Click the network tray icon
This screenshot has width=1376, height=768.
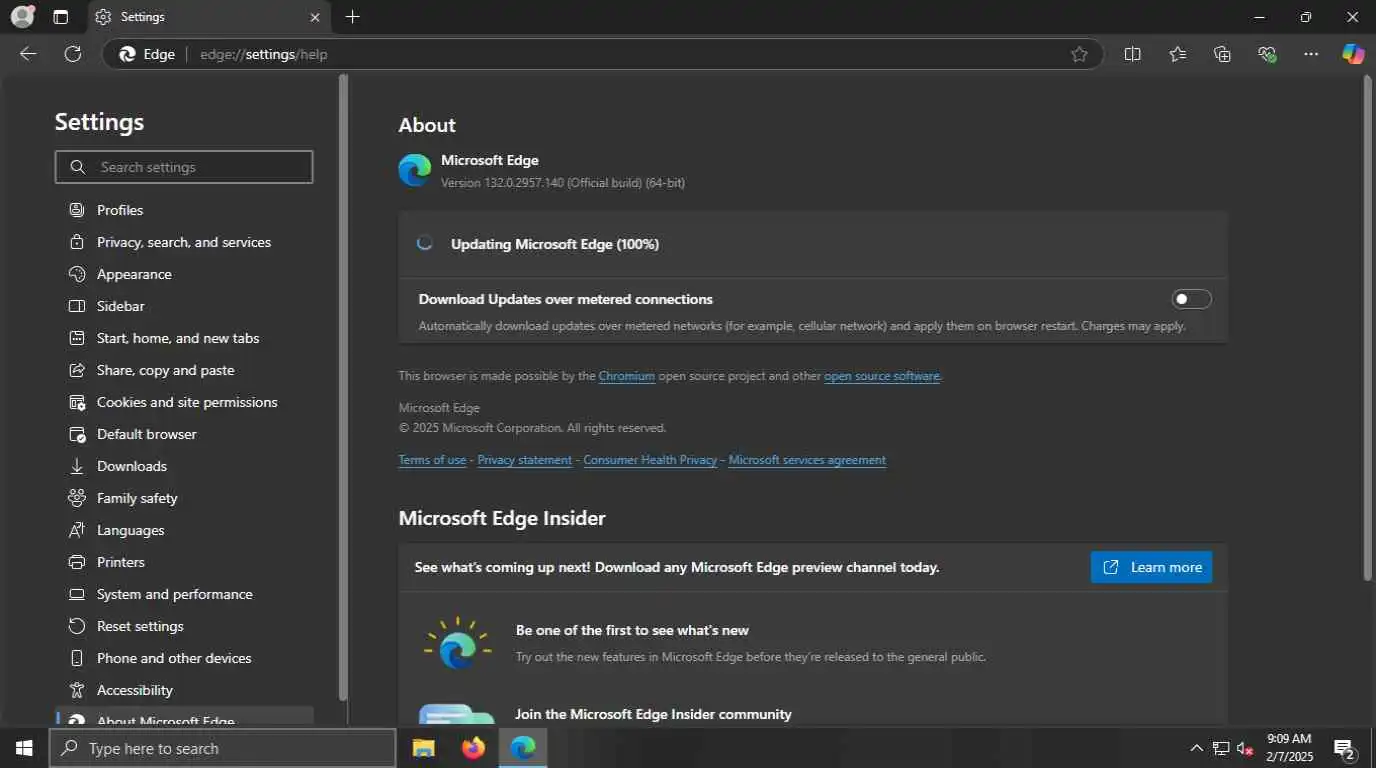click(x=1221, y=748)
